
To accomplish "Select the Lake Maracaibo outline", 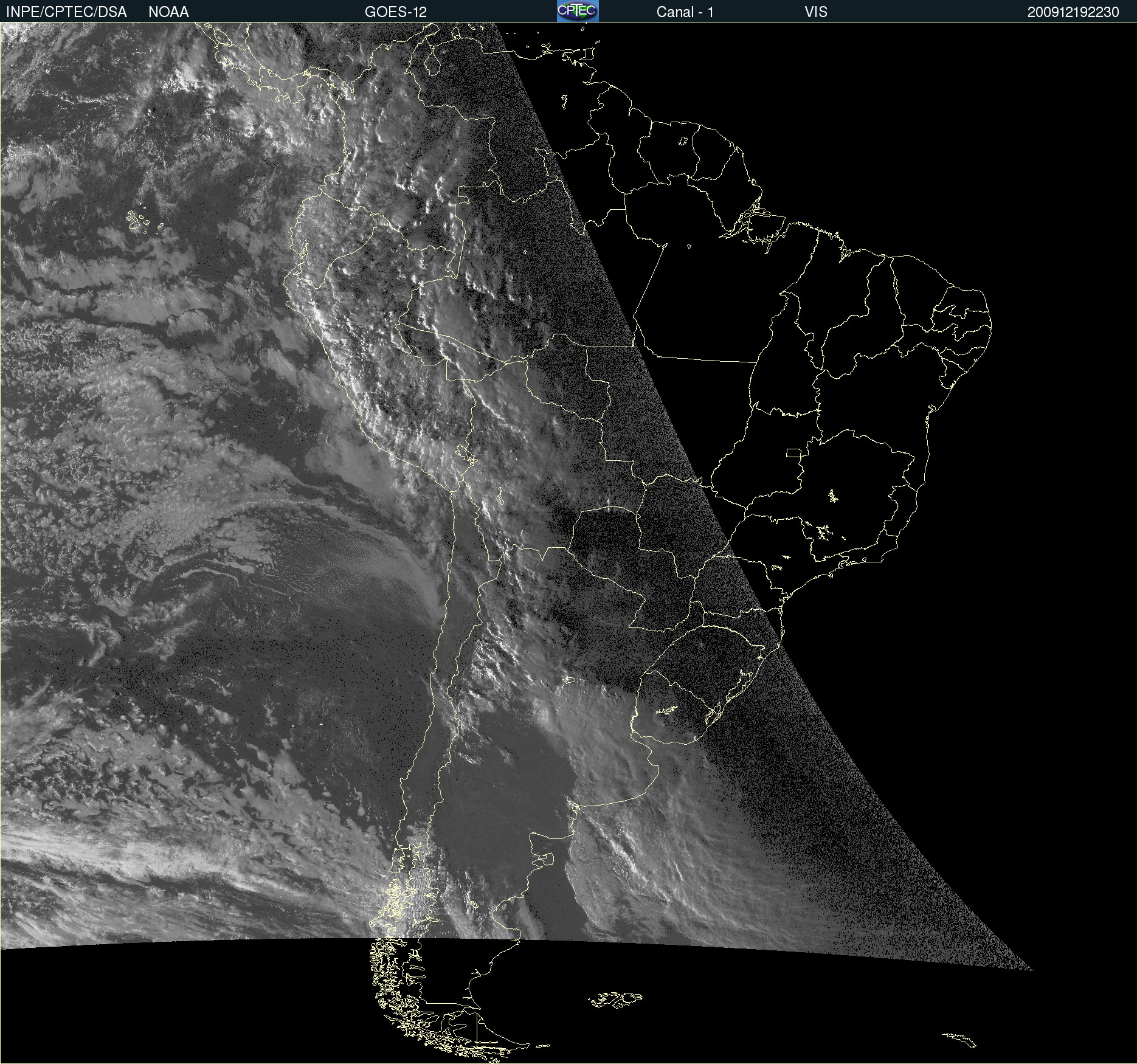I will tap(433, 60).
